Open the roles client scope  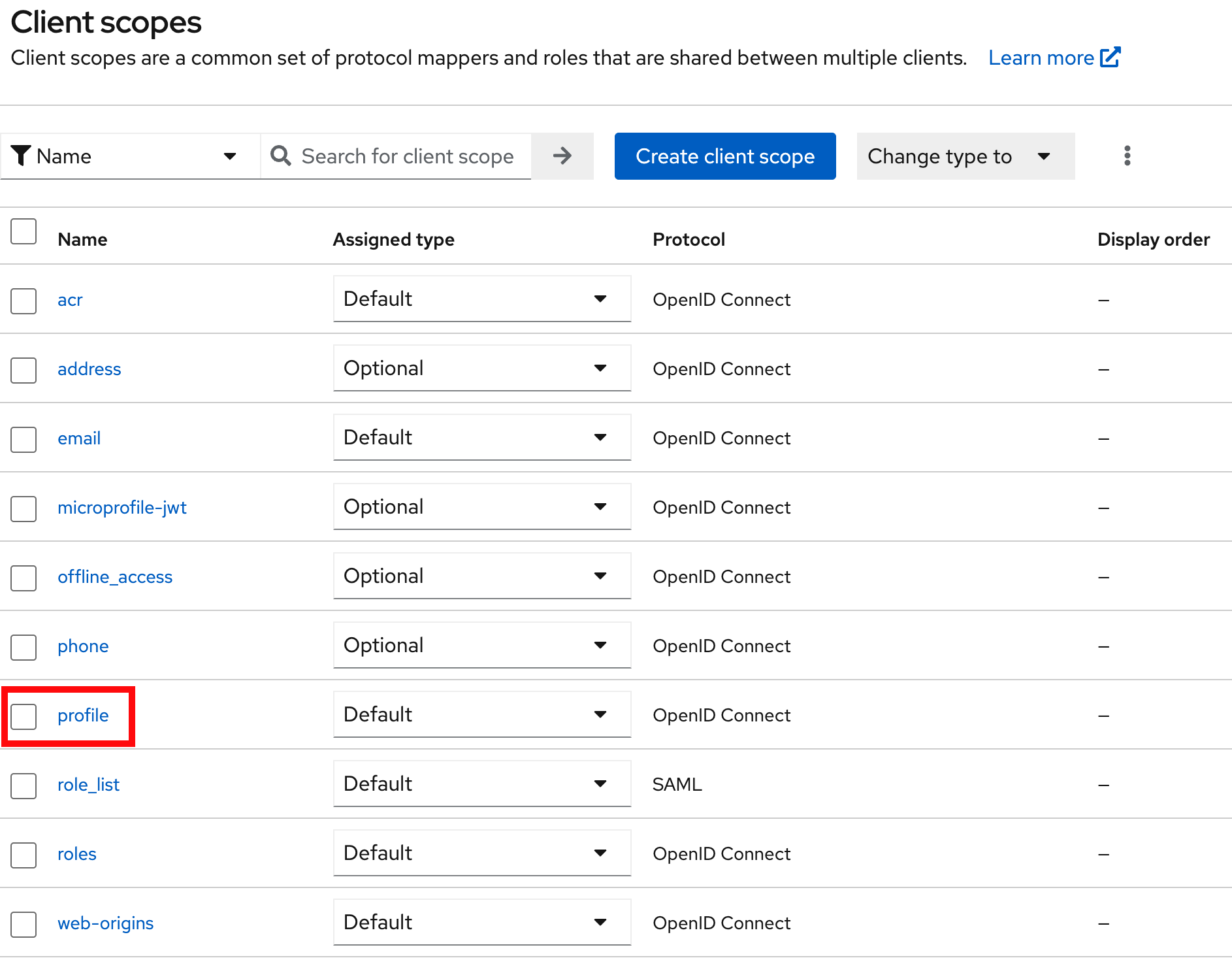point(77,854)
